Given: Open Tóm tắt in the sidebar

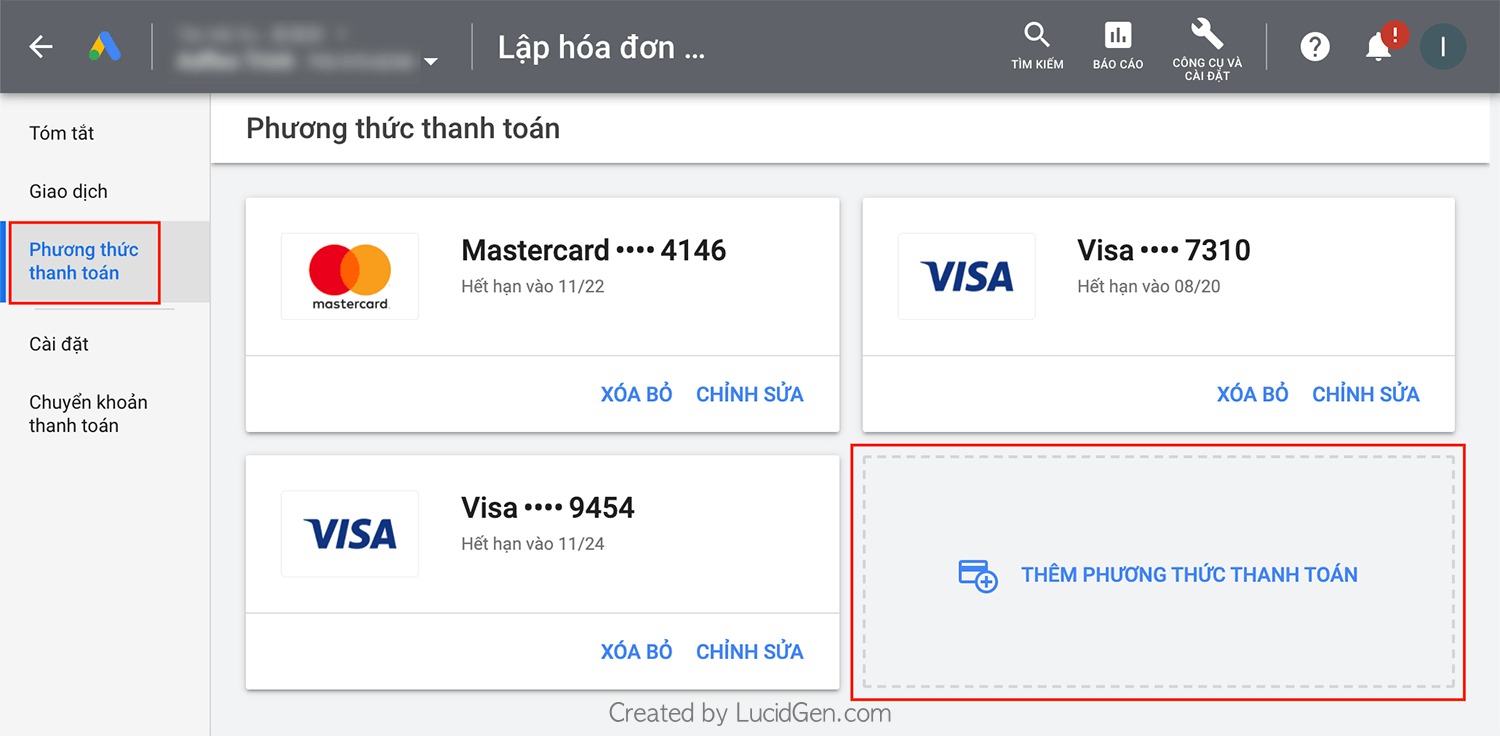Looking at the screenshot, I should pos(62,133).
